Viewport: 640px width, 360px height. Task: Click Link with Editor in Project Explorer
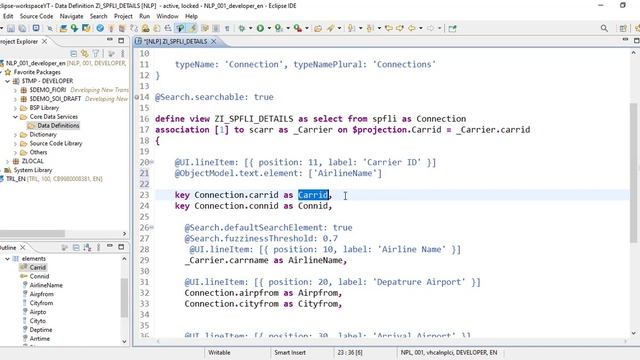point(84,53)
